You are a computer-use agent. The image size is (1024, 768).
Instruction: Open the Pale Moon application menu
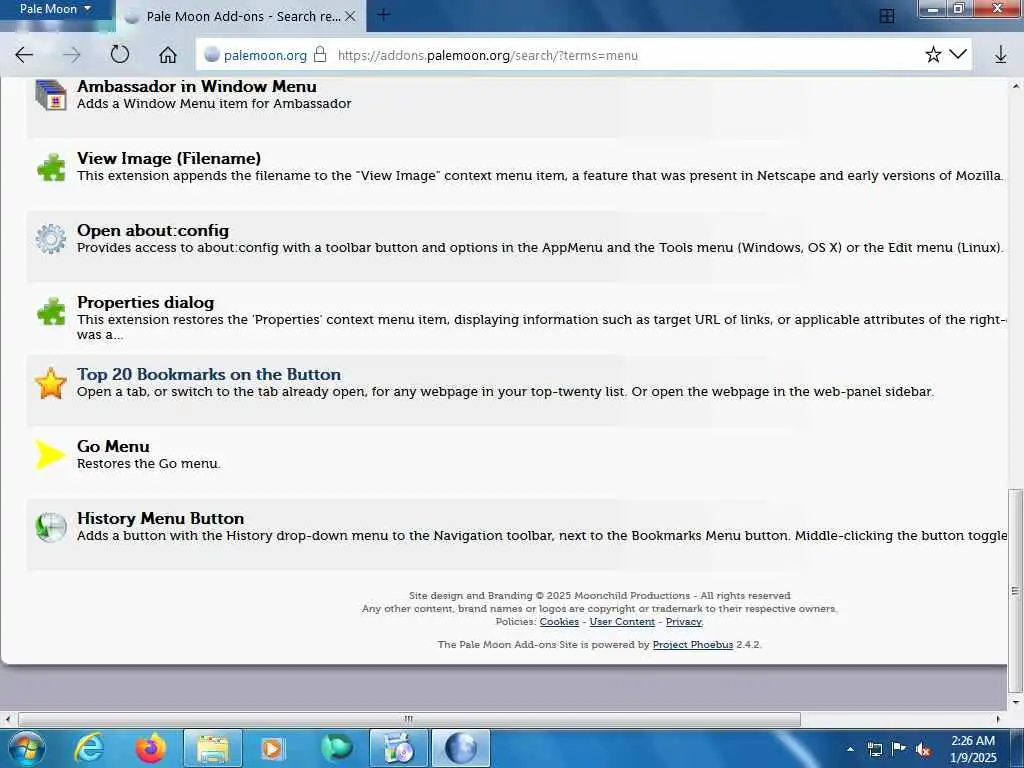click(x=55, y=9)
